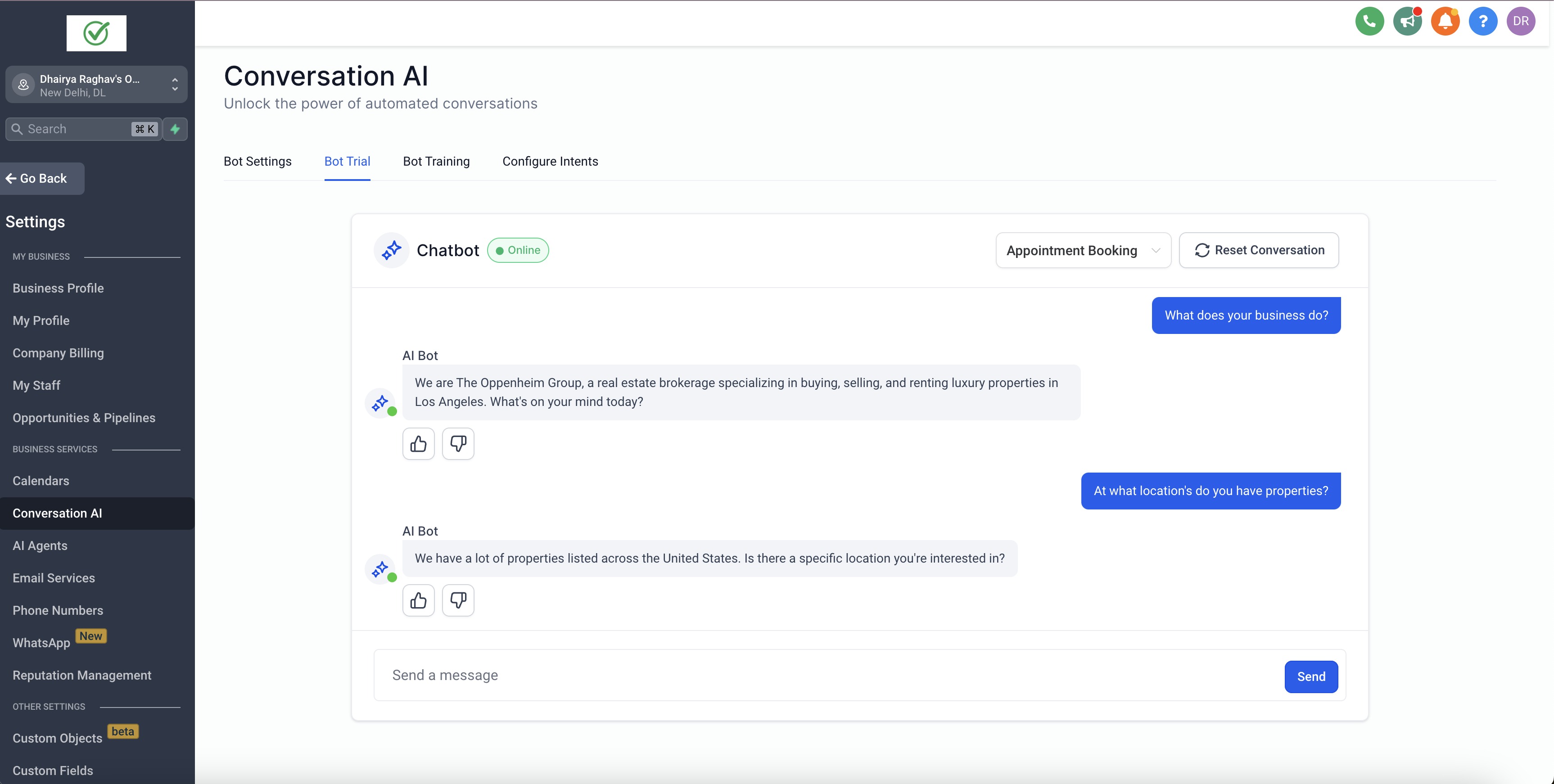Image resolution: width=1554 pixels, height=784 pixels.
Task: Click the Go Back button
Action: 42,179
